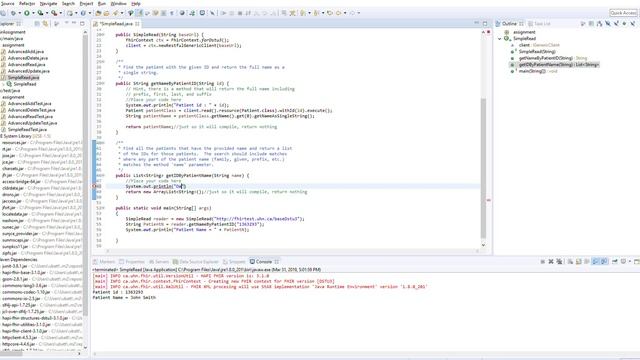Click the External Tools run icon
This screenshot has width=640, height=360.
coord(54,13)
